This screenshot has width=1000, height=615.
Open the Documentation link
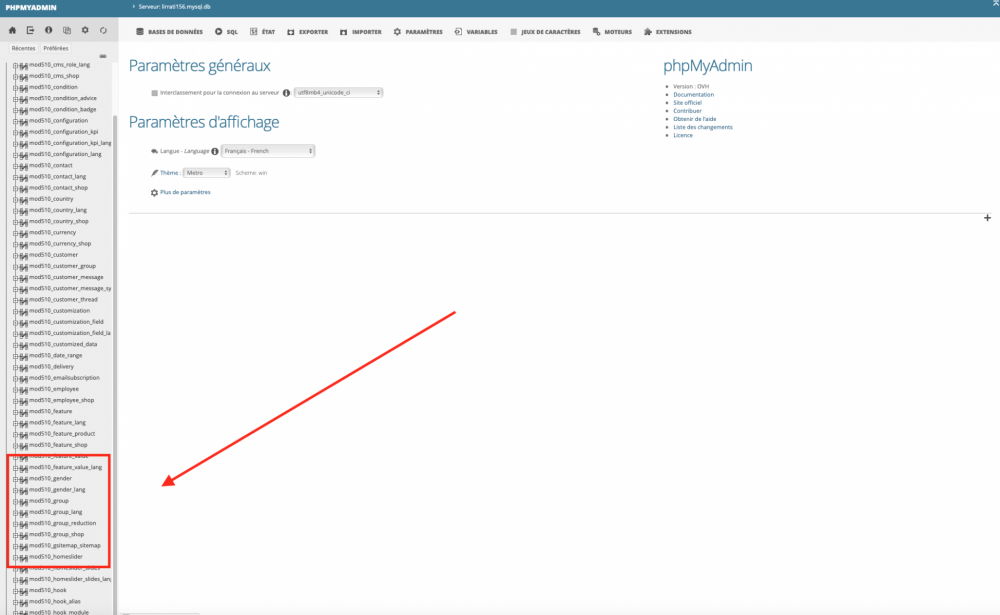click(x=693, y=94)
